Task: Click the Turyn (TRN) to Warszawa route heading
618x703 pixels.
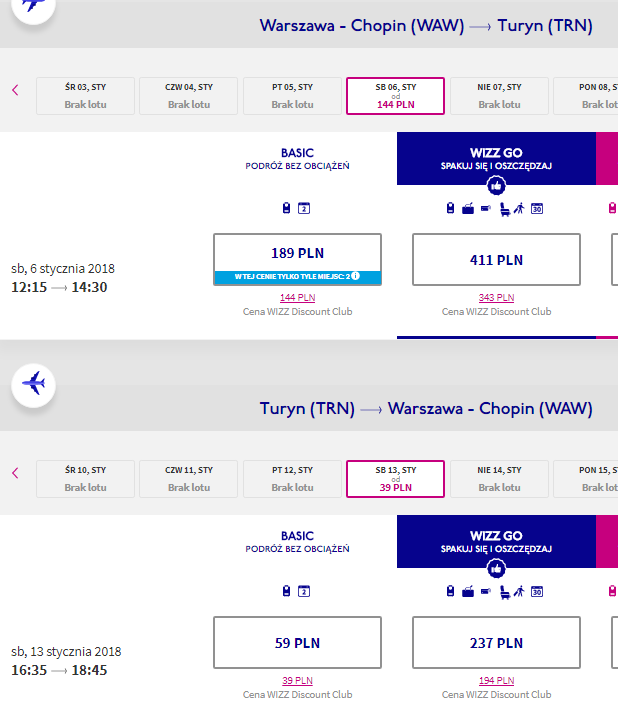Action: click(x=426, y=408)
